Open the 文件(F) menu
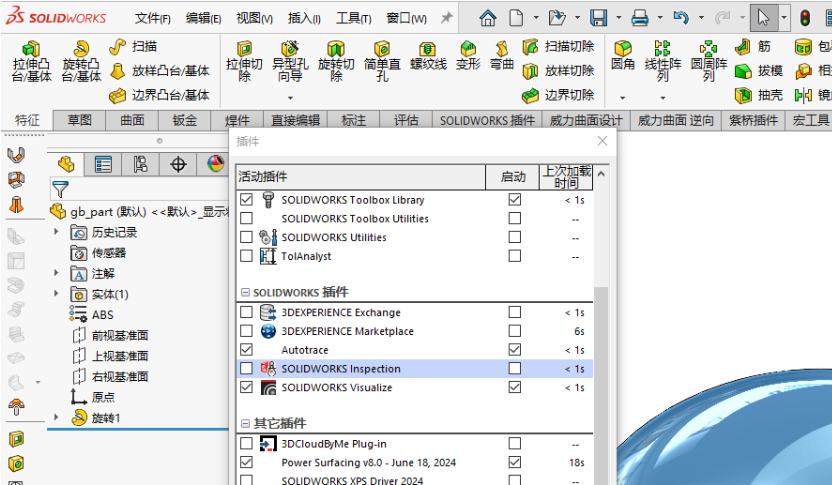Image resolution: width=832 pixels, height=485 pixels. [153, 19]
